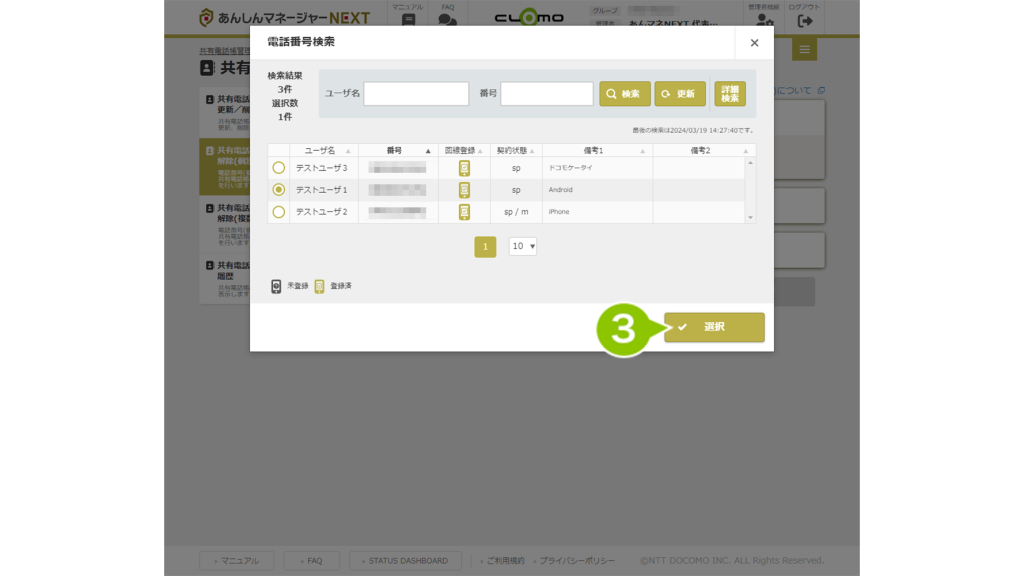Image resolution: width=1024 pixels, height=576 pixels.
Task: Open the 管理者情報 admin icon
Action: [x=764, y=21]
